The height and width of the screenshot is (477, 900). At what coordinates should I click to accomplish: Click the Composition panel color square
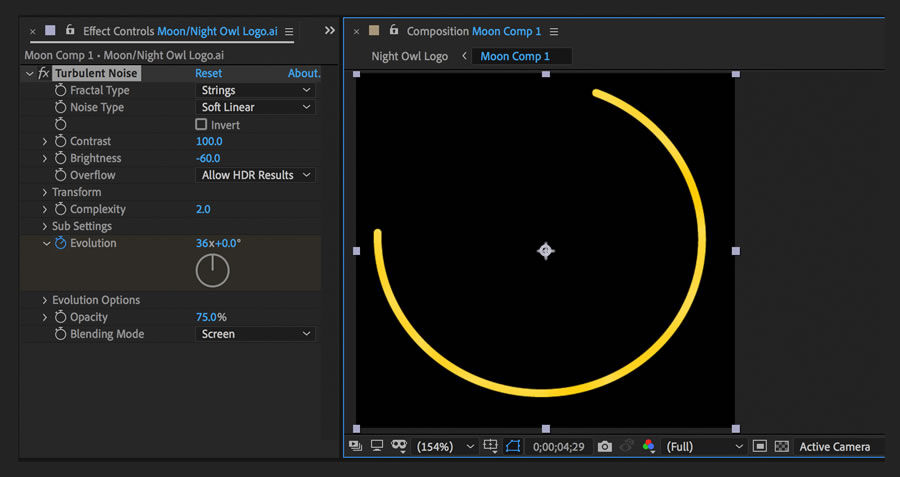374,30
